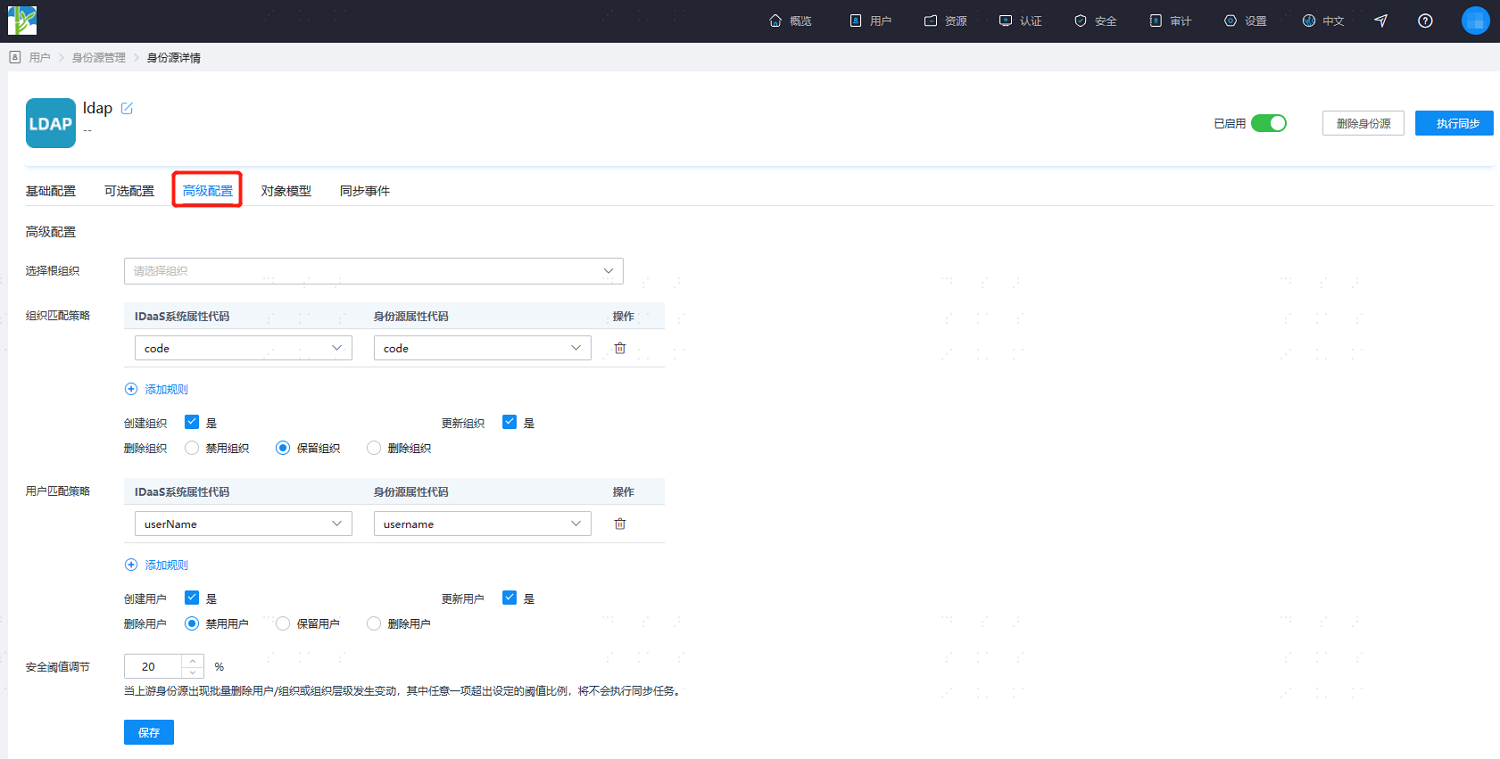The image size is (1500, 759).
Task: Open the help question mark icon
Action: [x=1426, y=21]
